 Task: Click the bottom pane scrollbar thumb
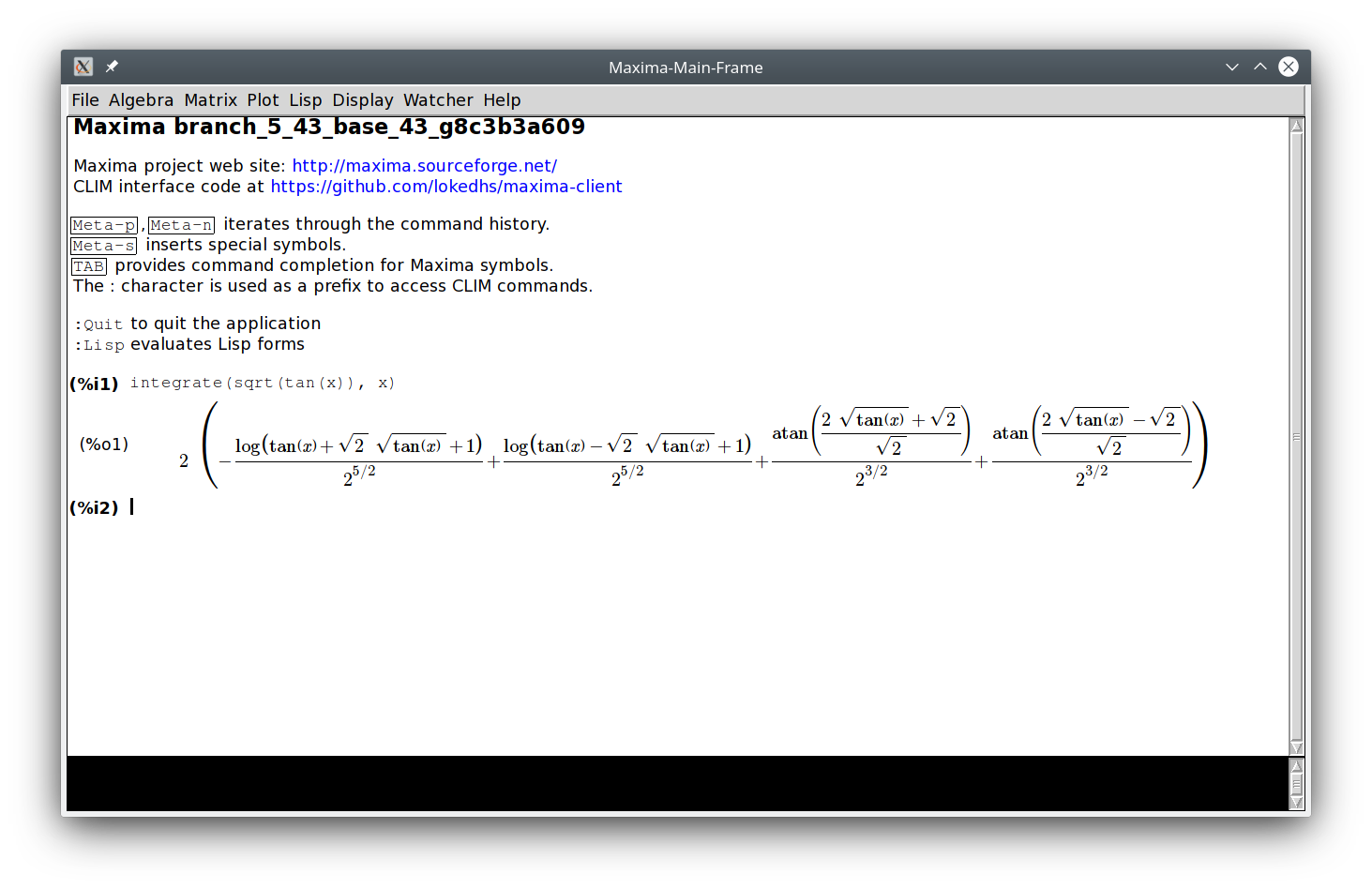click(1297, 784)
